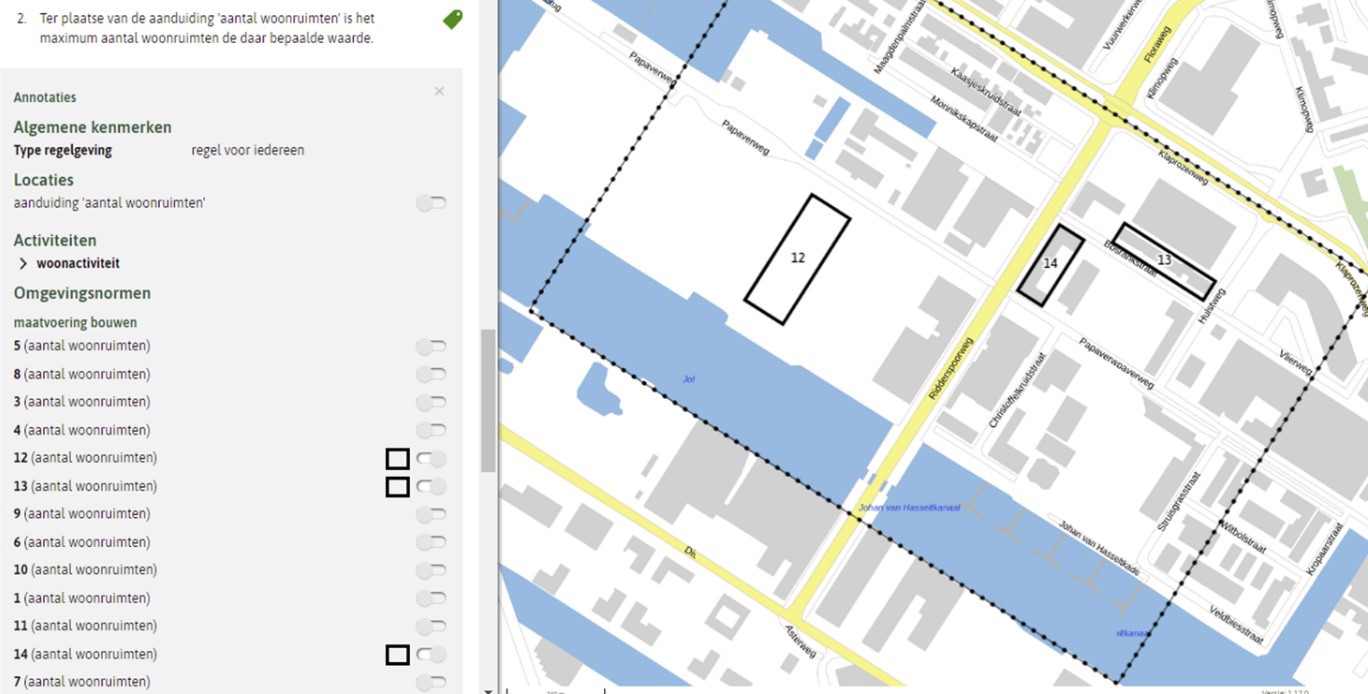Image resolution: width=1368 pixels, height=694 pixels.
Task: Click the Ridderspoorweg street label
Action: pos(952,368)
